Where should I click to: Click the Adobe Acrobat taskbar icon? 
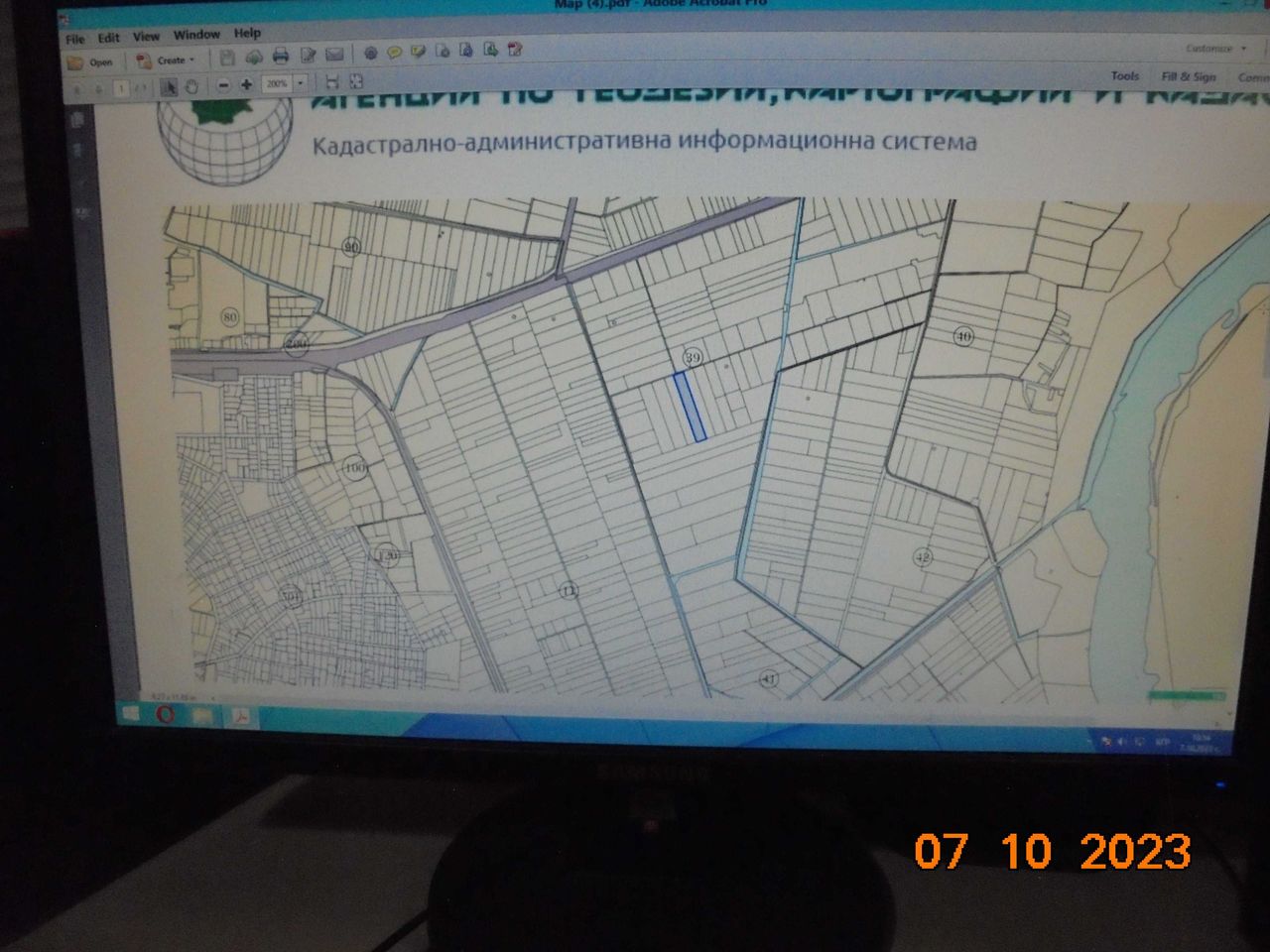(x=240, y=717)
